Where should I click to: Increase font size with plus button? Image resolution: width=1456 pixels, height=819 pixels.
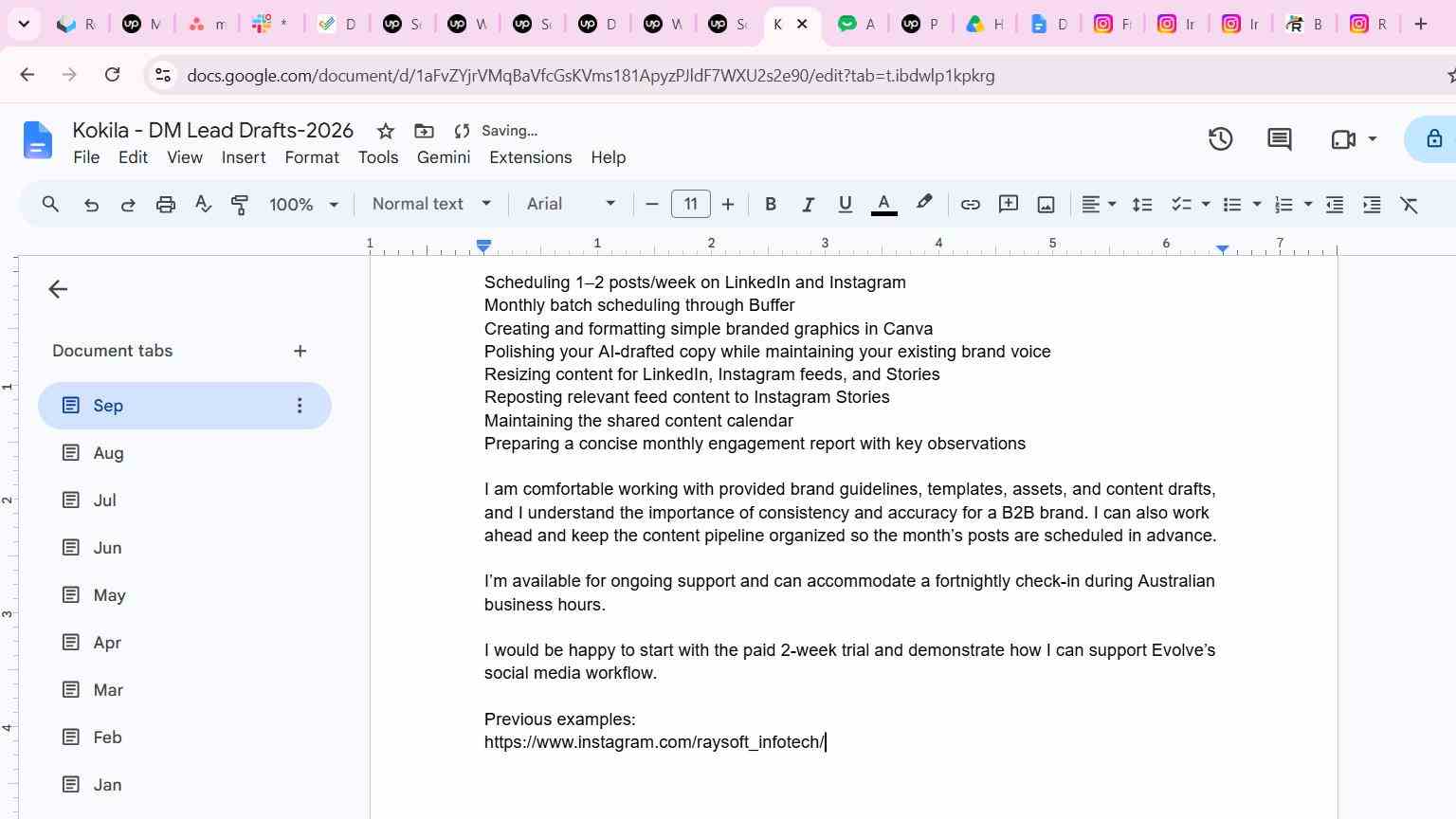(728, 204)
